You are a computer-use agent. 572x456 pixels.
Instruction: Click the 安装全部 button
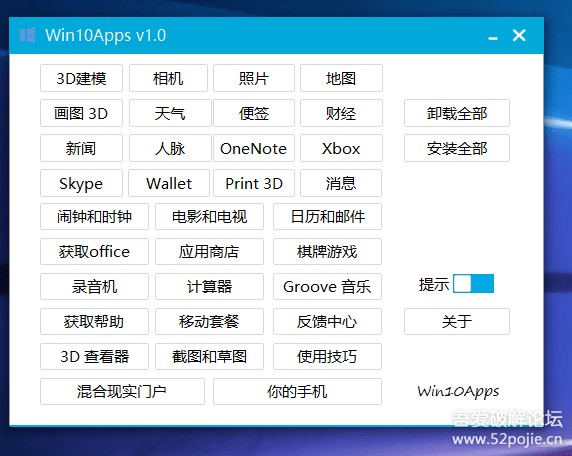pyautogui.click(x=457, y=148)
